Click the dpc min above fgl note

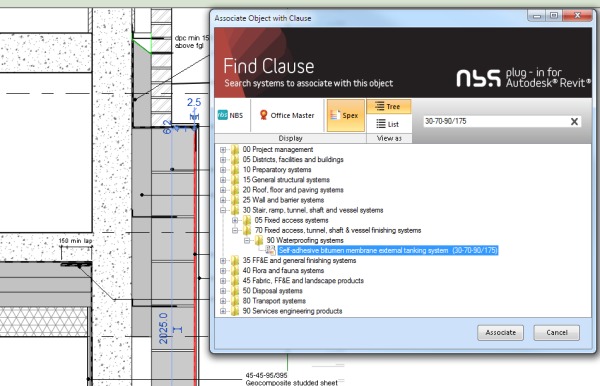192,42
